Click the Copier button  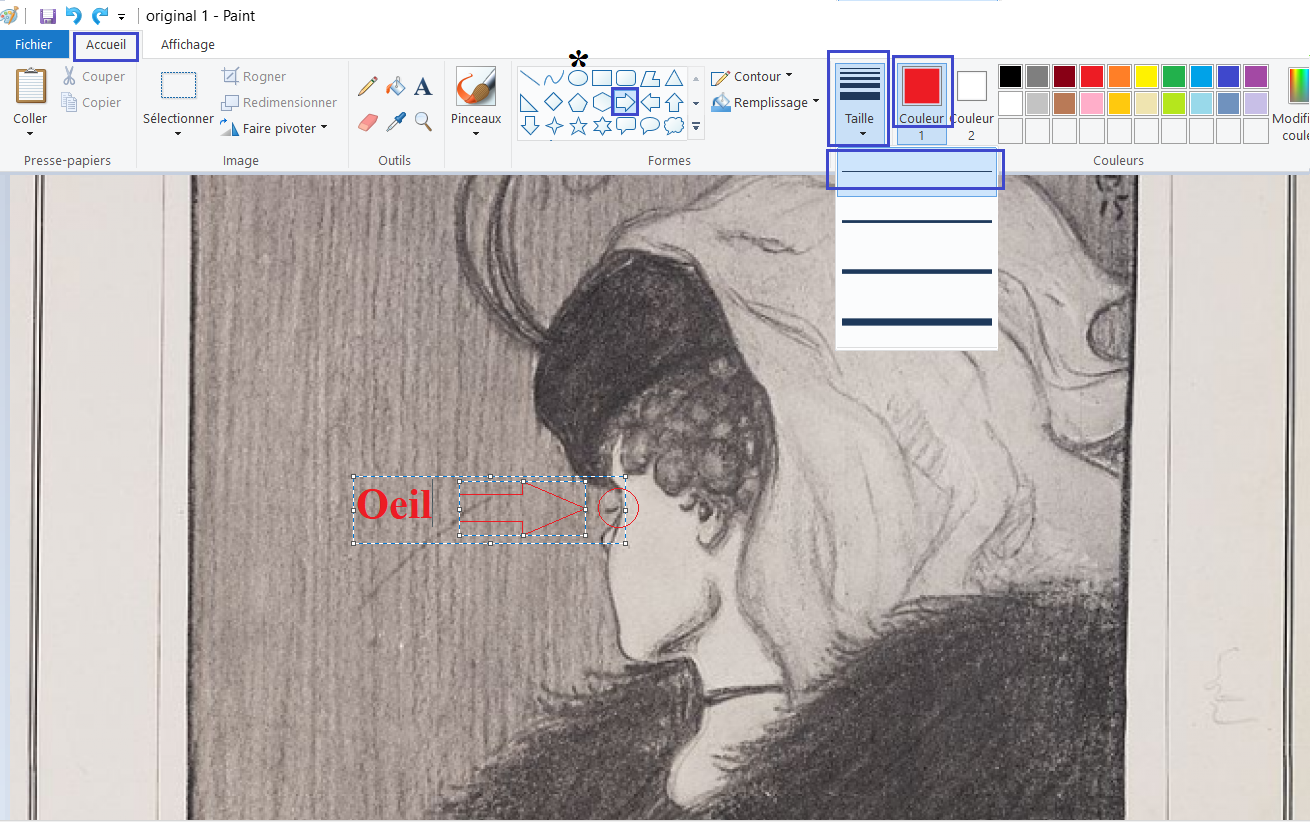[91, 102]
